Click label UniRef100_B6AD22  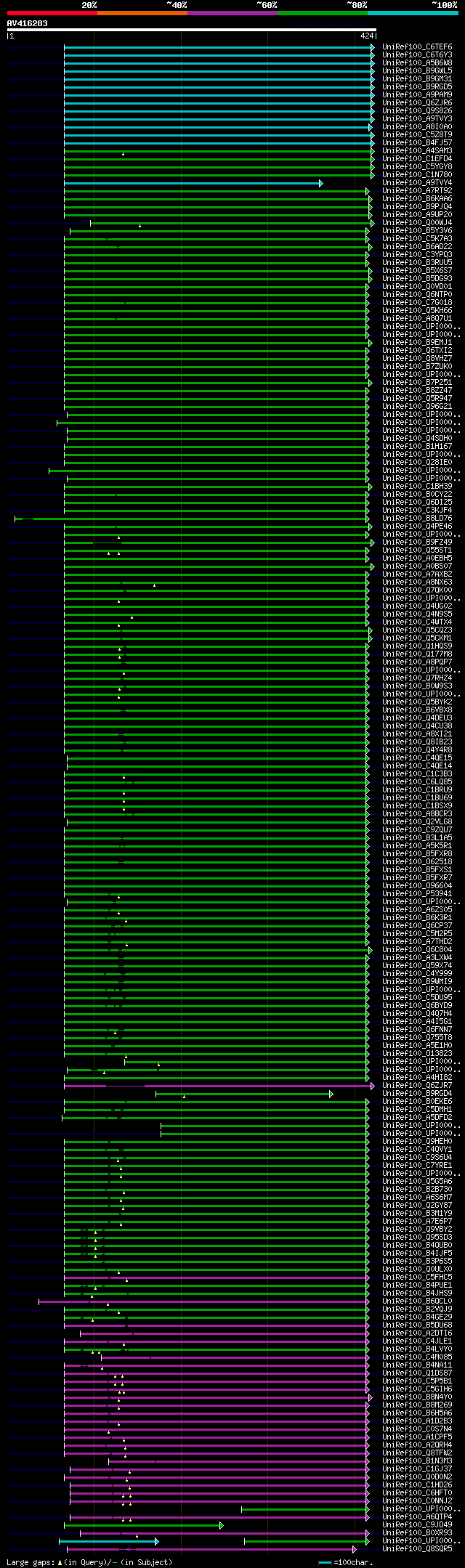point(417,246)
